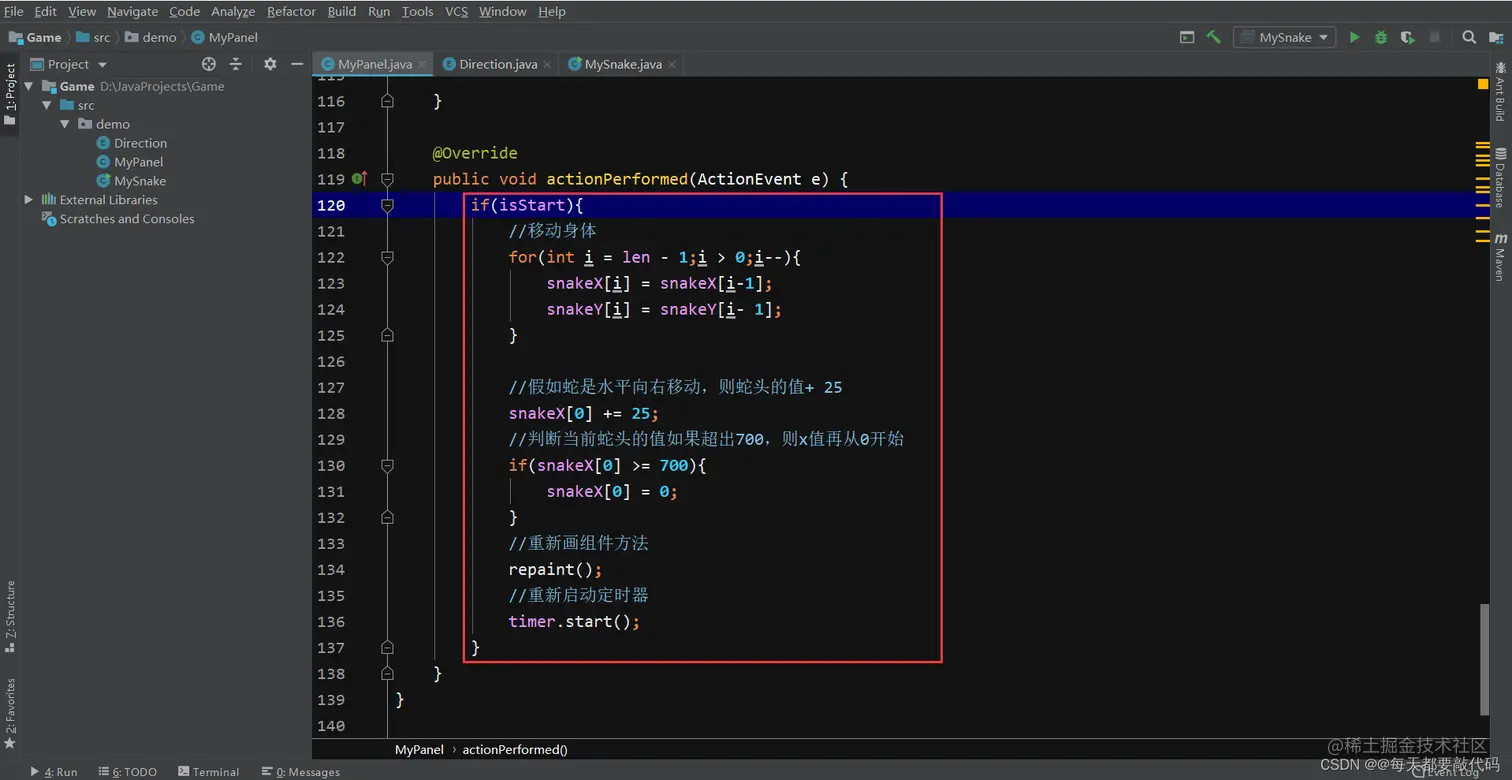Collapse the Game project root node
The image size is (1512, 780).
click(x=29, y=86)
